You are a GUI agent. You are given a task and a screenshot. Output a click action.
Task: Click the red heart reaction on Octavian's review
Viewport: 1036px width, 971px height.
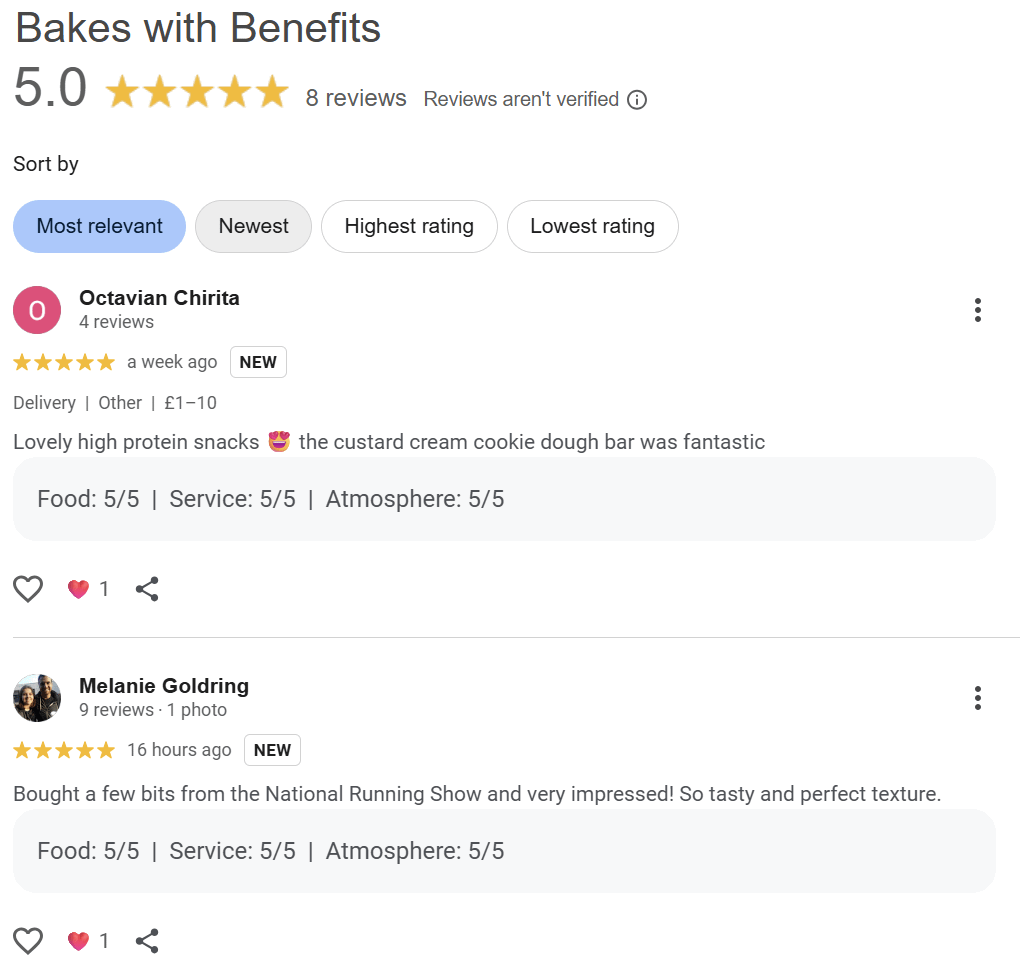coord(78,589)
